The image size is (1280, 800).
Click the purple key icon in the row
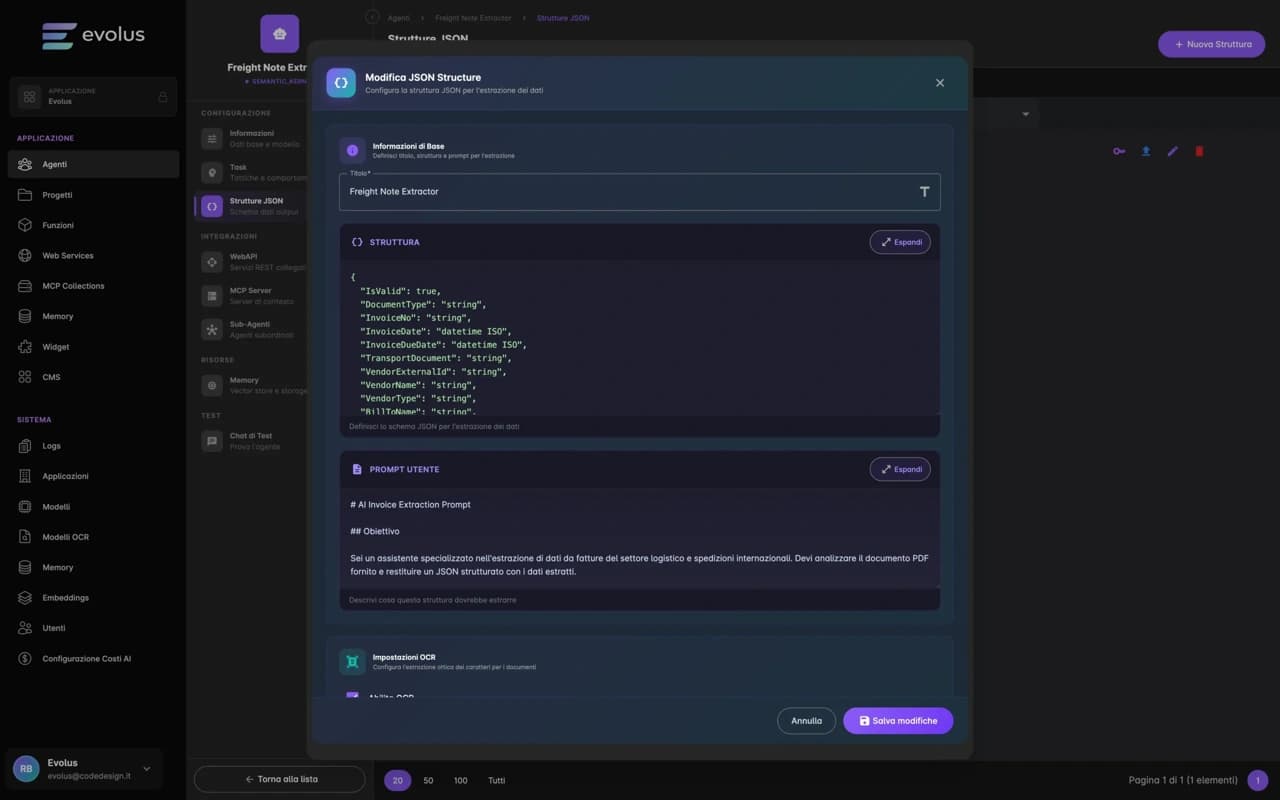[x=1119, y=151]
